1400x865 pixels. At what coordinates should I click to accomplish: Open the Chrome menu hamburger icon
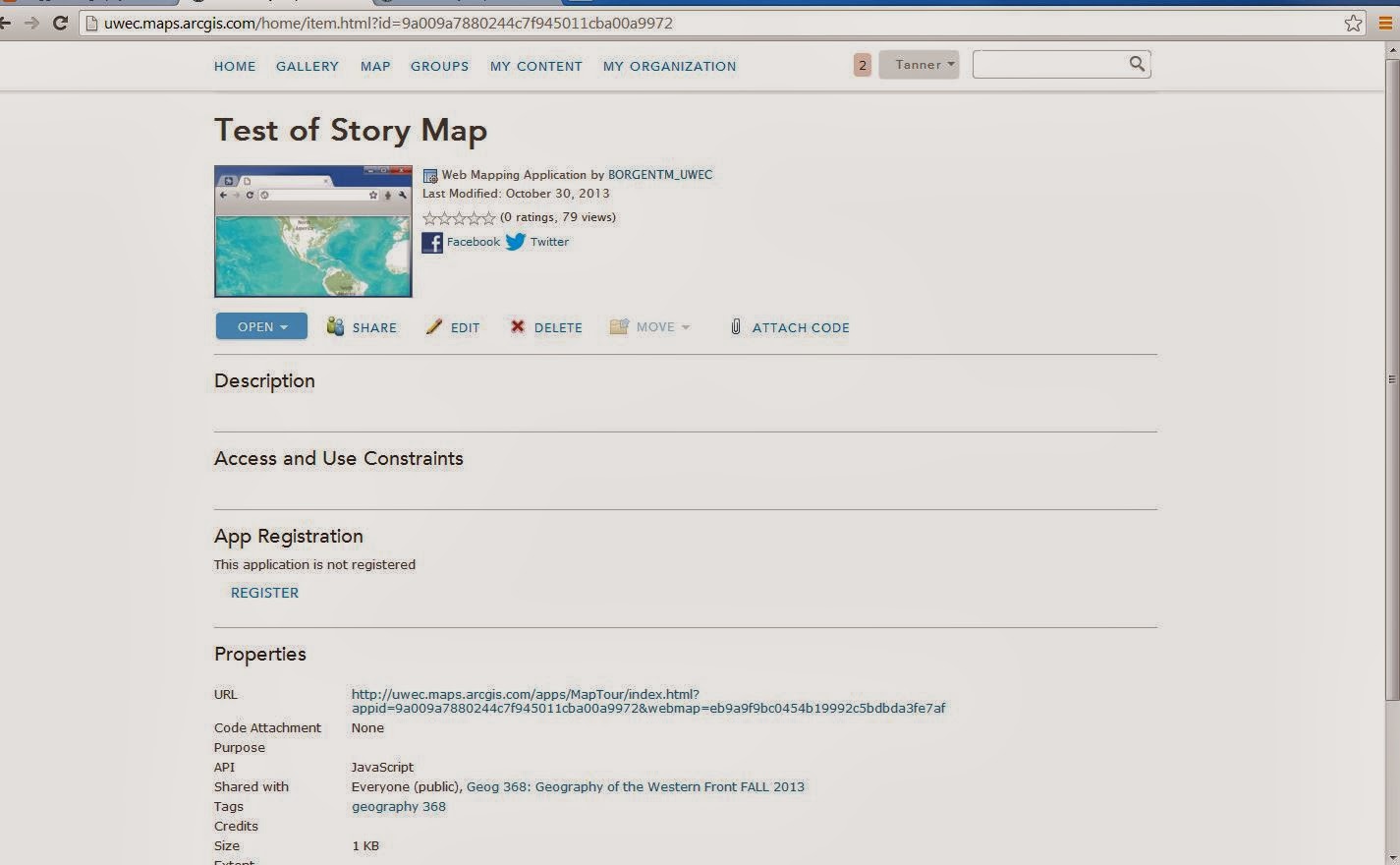click(x=1386, y=23)
